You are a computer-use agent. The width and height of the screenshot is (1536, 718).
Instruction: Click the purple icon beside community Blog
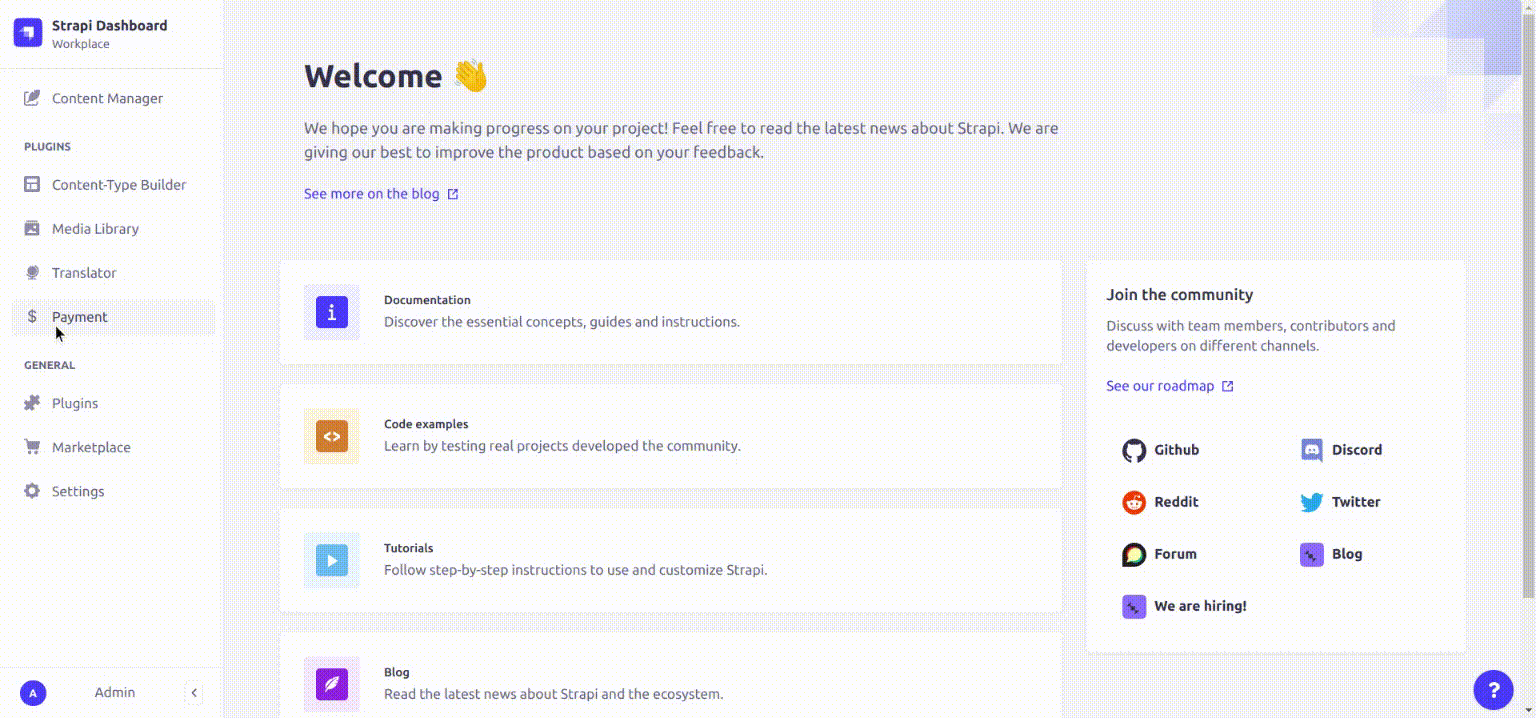coord(1312,554)
